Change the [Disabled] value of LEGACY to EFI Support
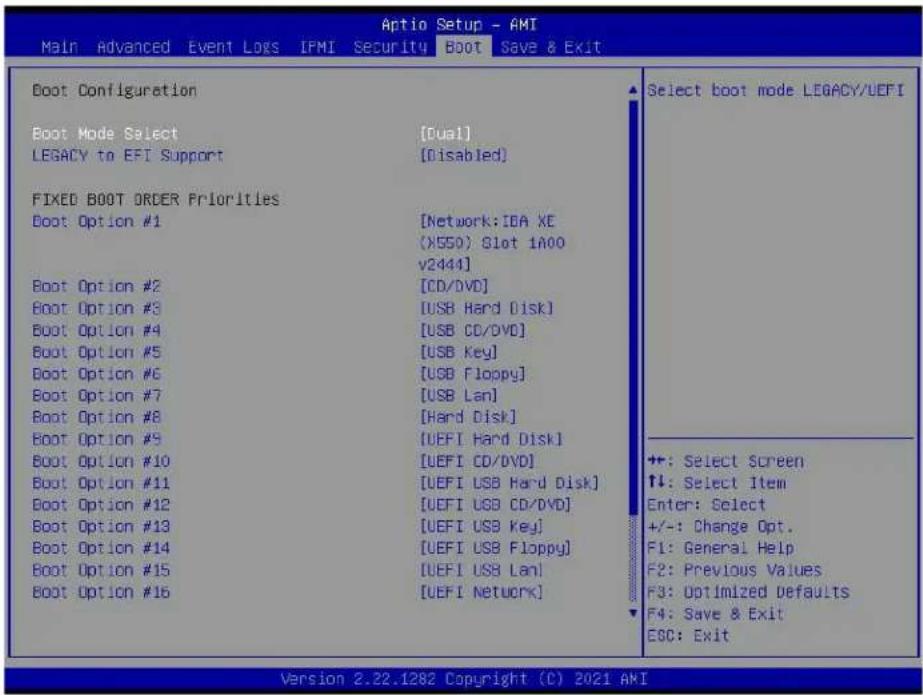 tap(463, 155)
